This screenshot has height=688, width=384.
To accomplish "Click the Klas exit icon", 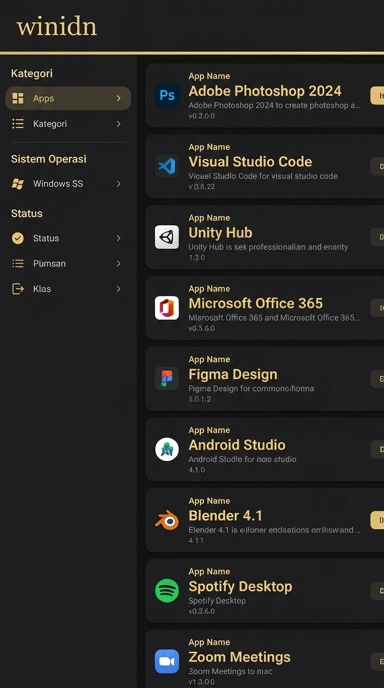I will pyautogui.click(x=18, y=289).
